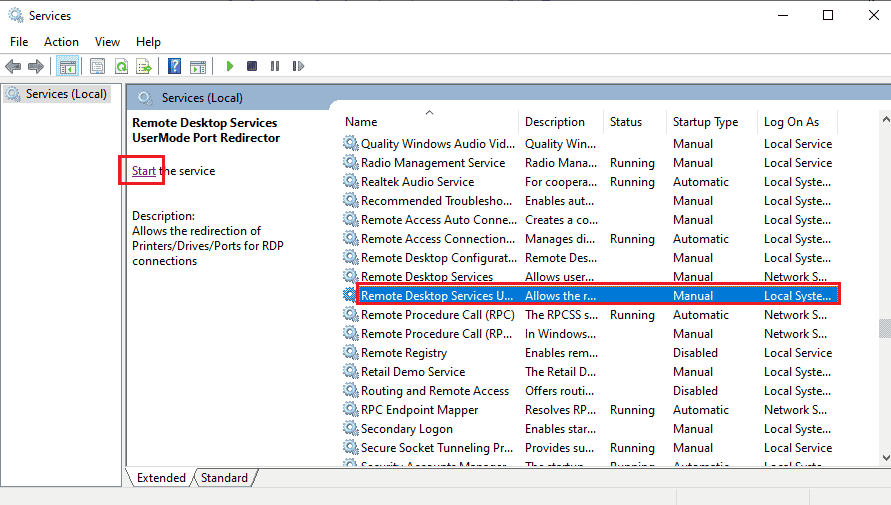This screenshot has width=891, height=505.
Task: Select the Routing and Remote Access name
Action: click(x=435, y=391)
